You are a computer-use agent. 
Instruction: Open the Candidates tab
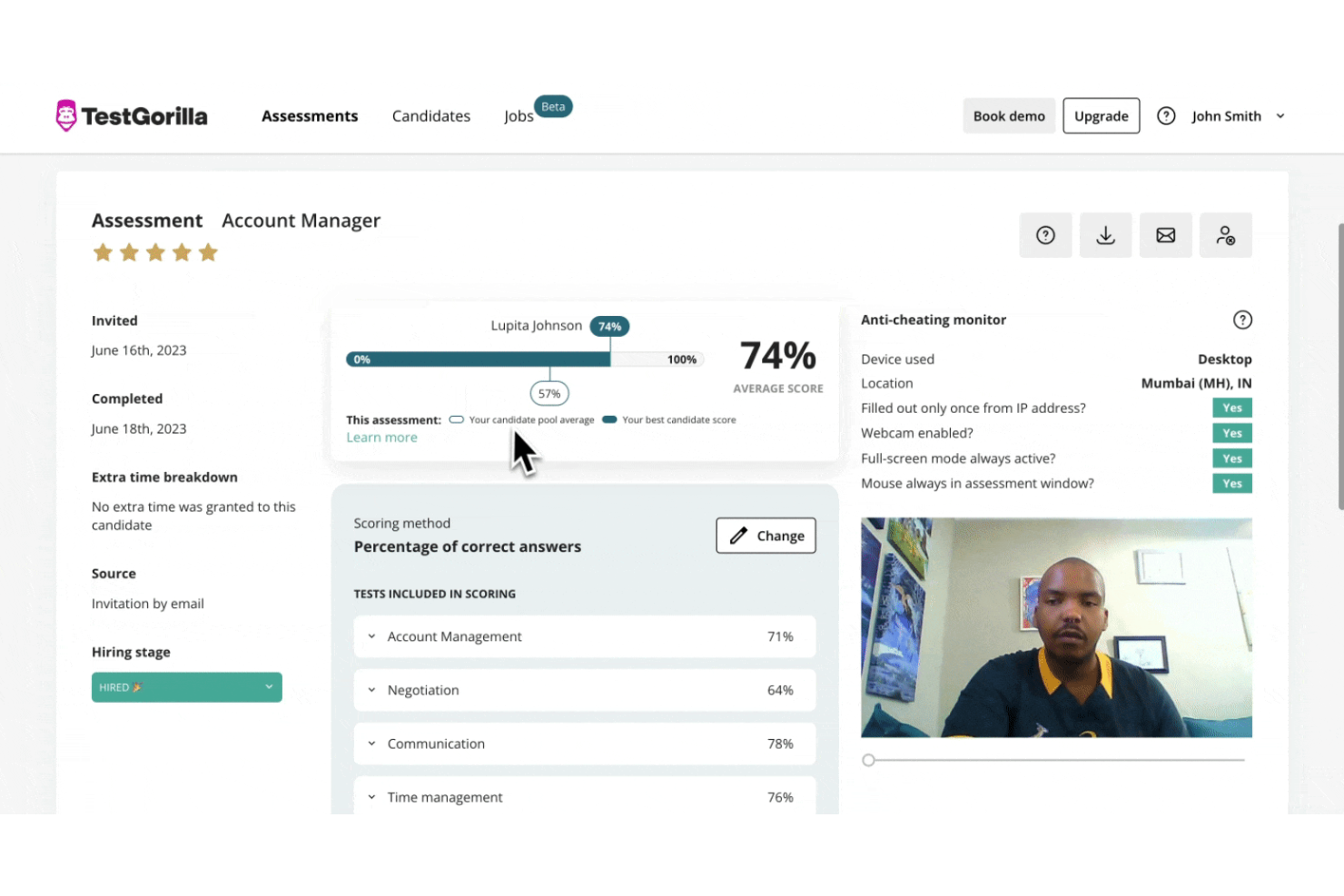pos(431,116)
